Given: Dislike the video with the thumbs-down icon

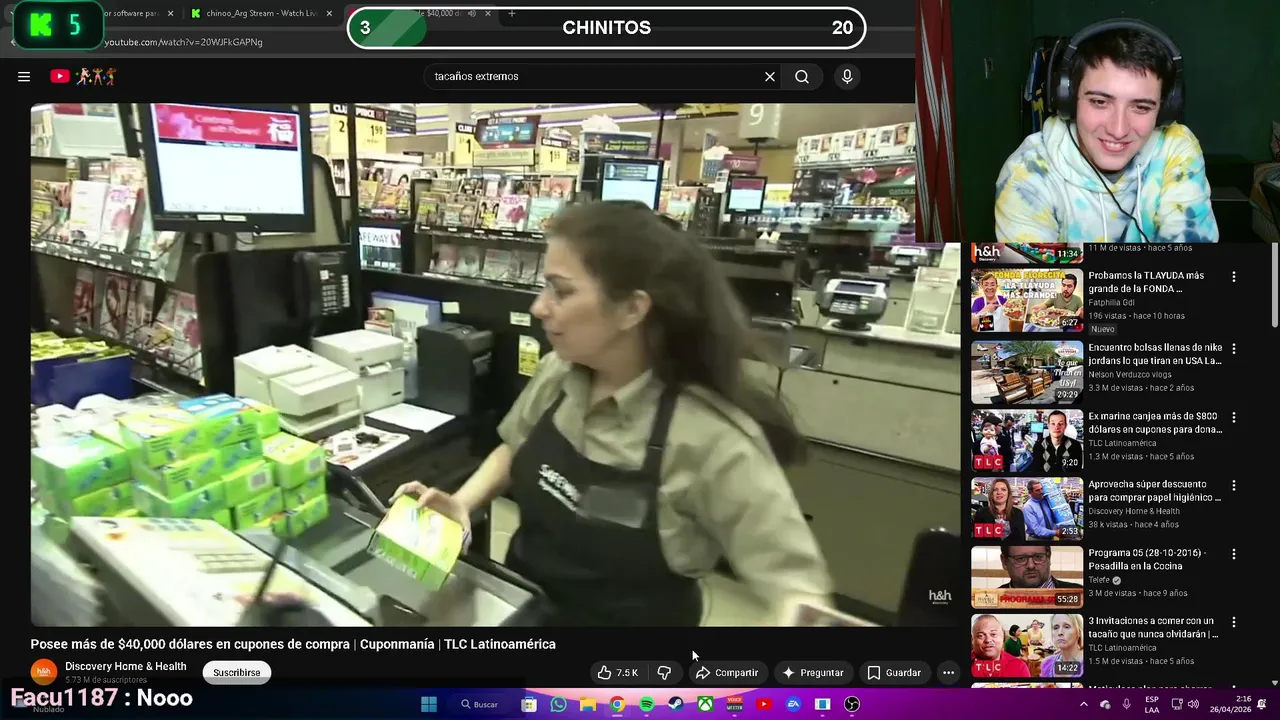Looking at the screenshot, I should pos(664,673).
